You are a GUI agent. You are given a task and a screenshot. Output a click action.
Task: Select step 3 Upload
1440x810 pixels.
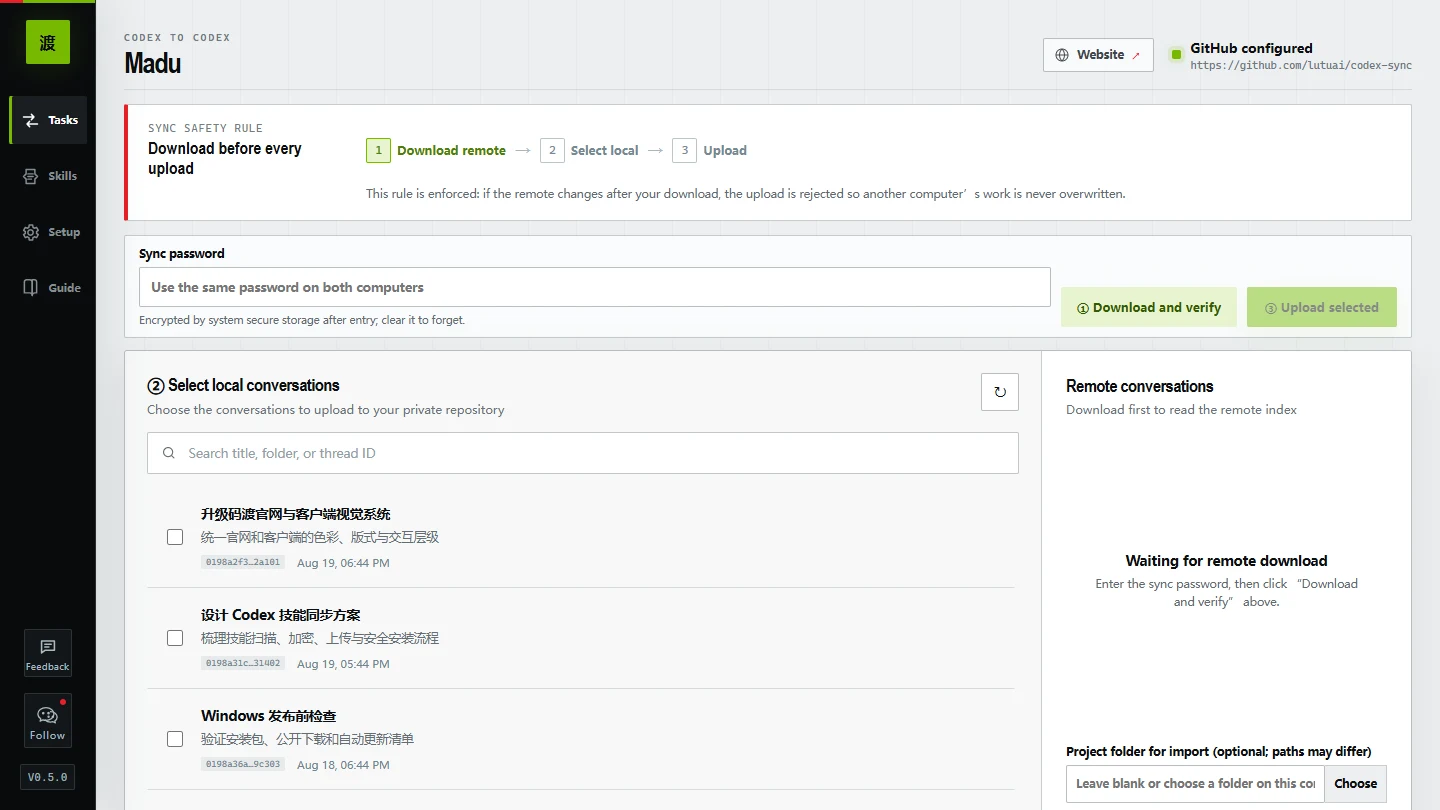[x=710, y=151]
